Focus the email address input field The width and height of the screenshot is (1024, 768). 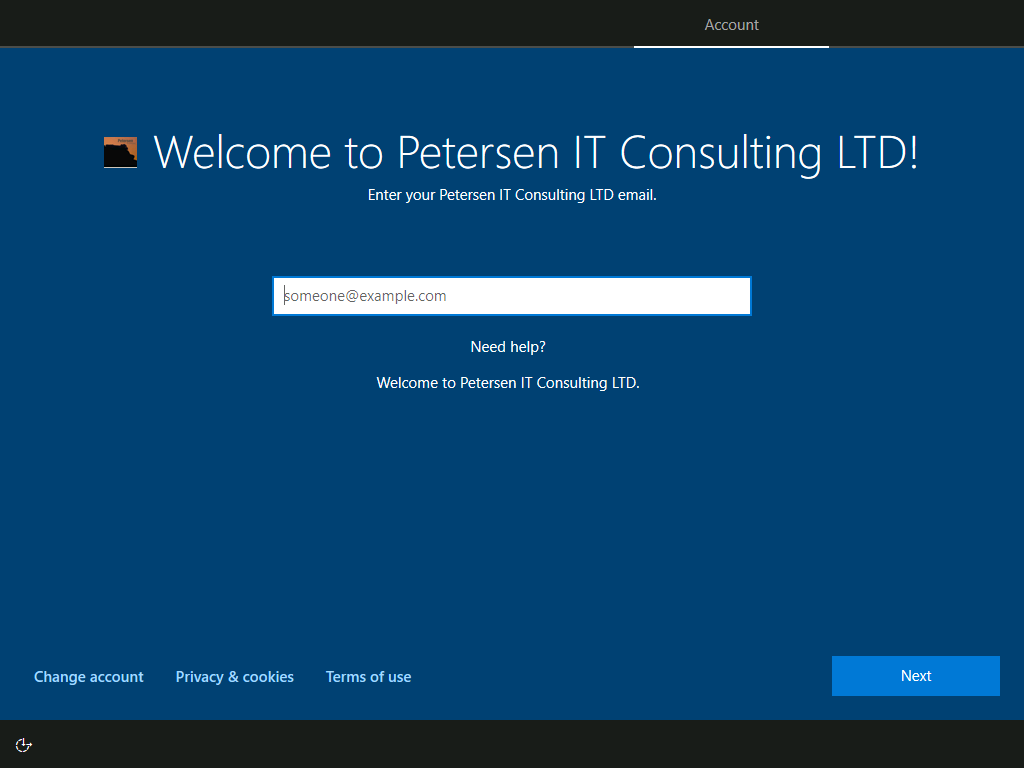pos(512,296)
